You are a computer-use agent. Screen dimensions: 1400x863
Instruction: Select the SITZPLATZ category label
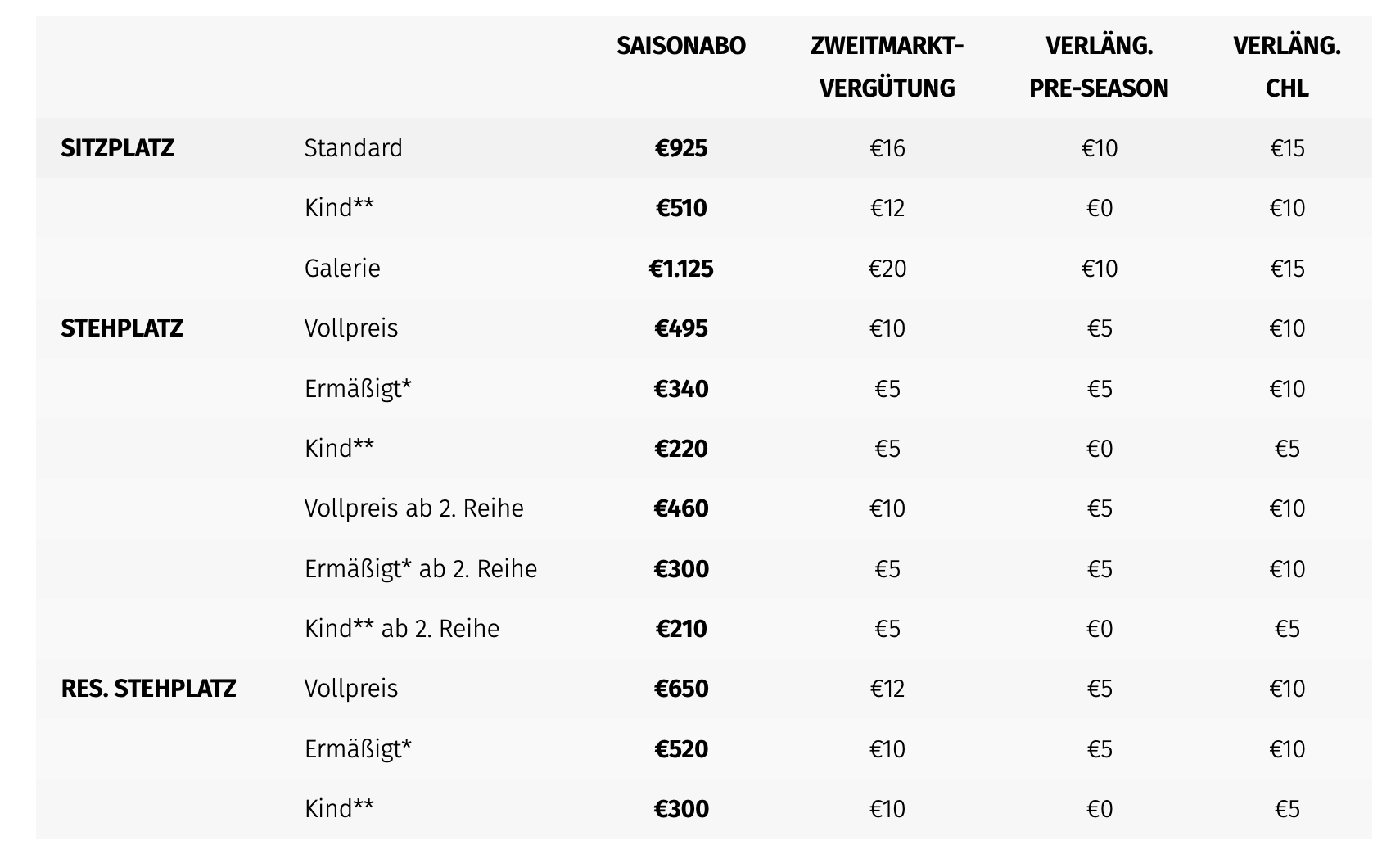coord(117,148)
